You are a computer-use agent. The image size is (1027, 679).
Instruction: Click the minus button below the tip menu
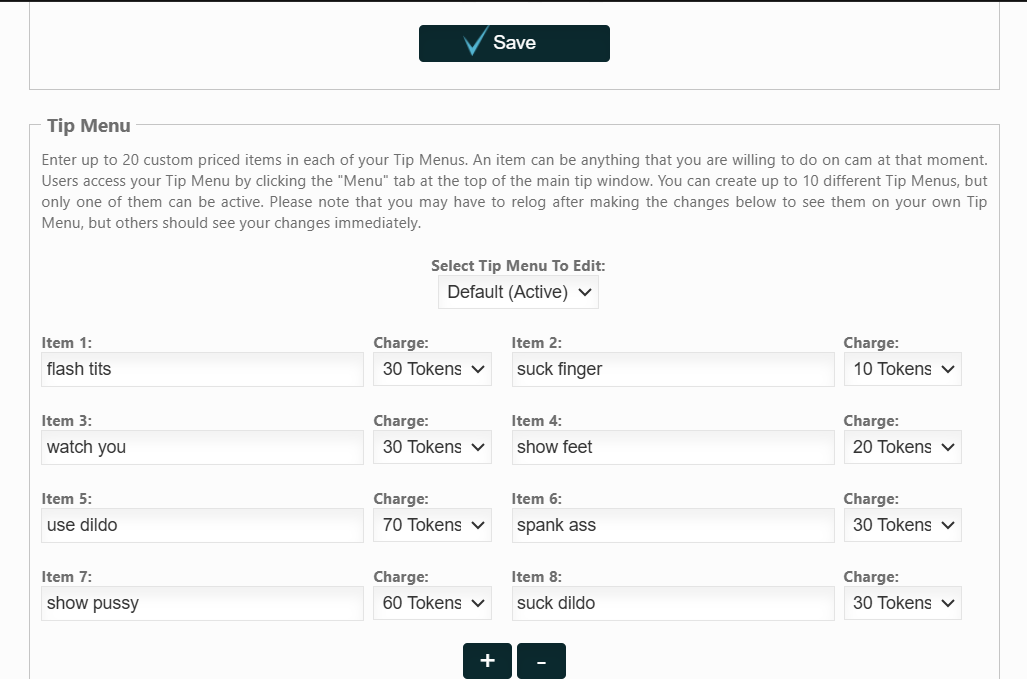pyautogui.click(x=540, y=660)
